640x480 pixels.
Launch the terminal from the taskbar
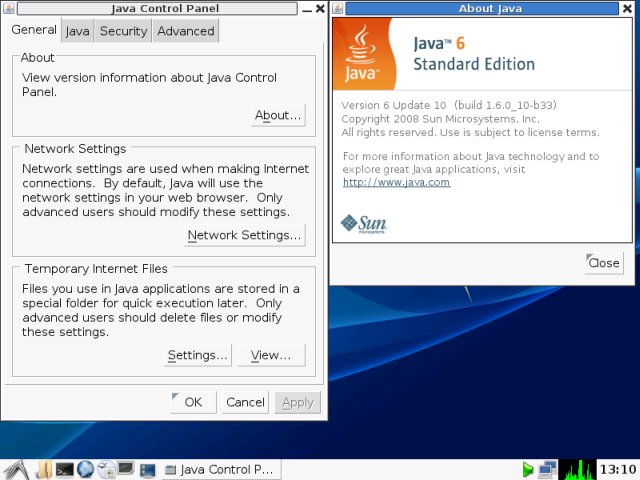click(64, 469)
